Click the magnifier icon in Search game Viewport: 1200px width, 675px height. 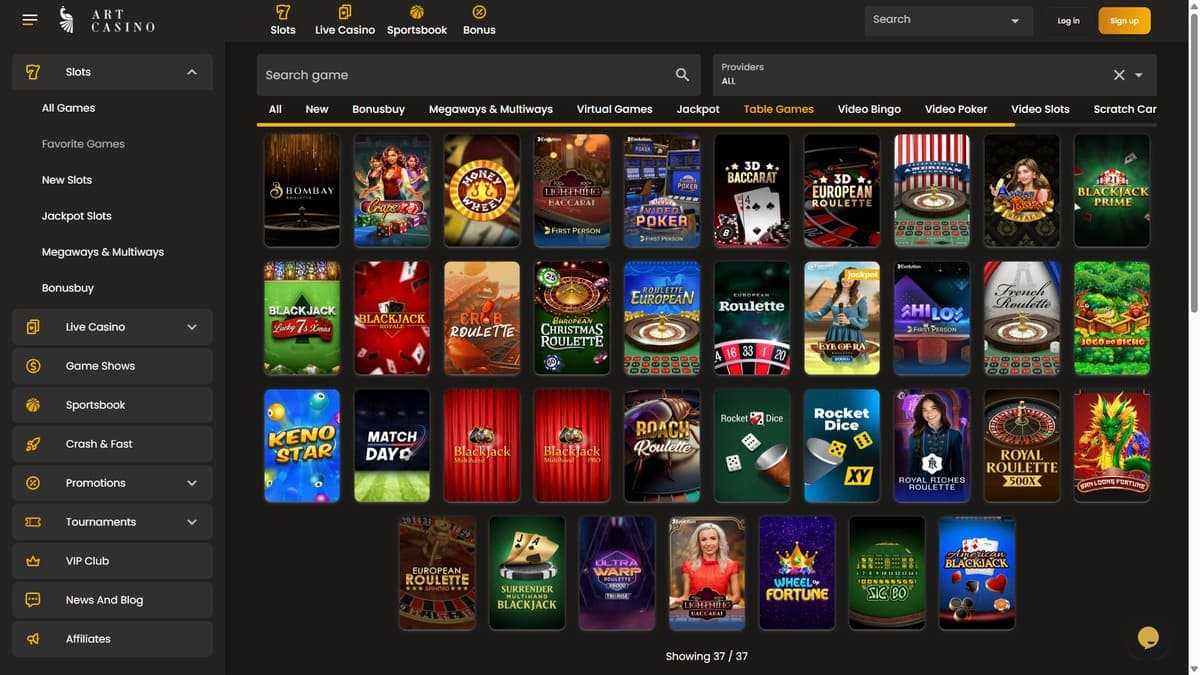pos(682,75)
